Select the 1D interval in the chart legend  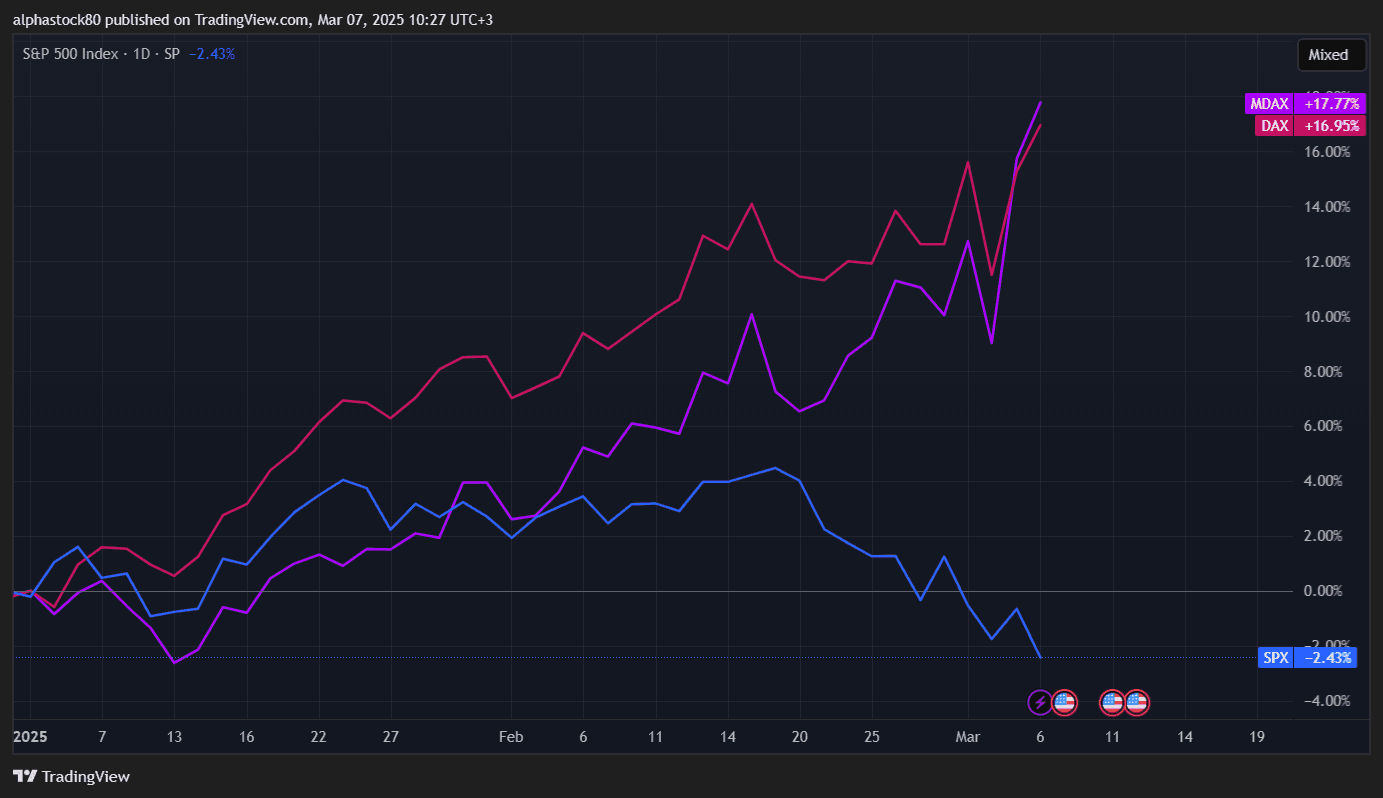(x=142, y=54)
